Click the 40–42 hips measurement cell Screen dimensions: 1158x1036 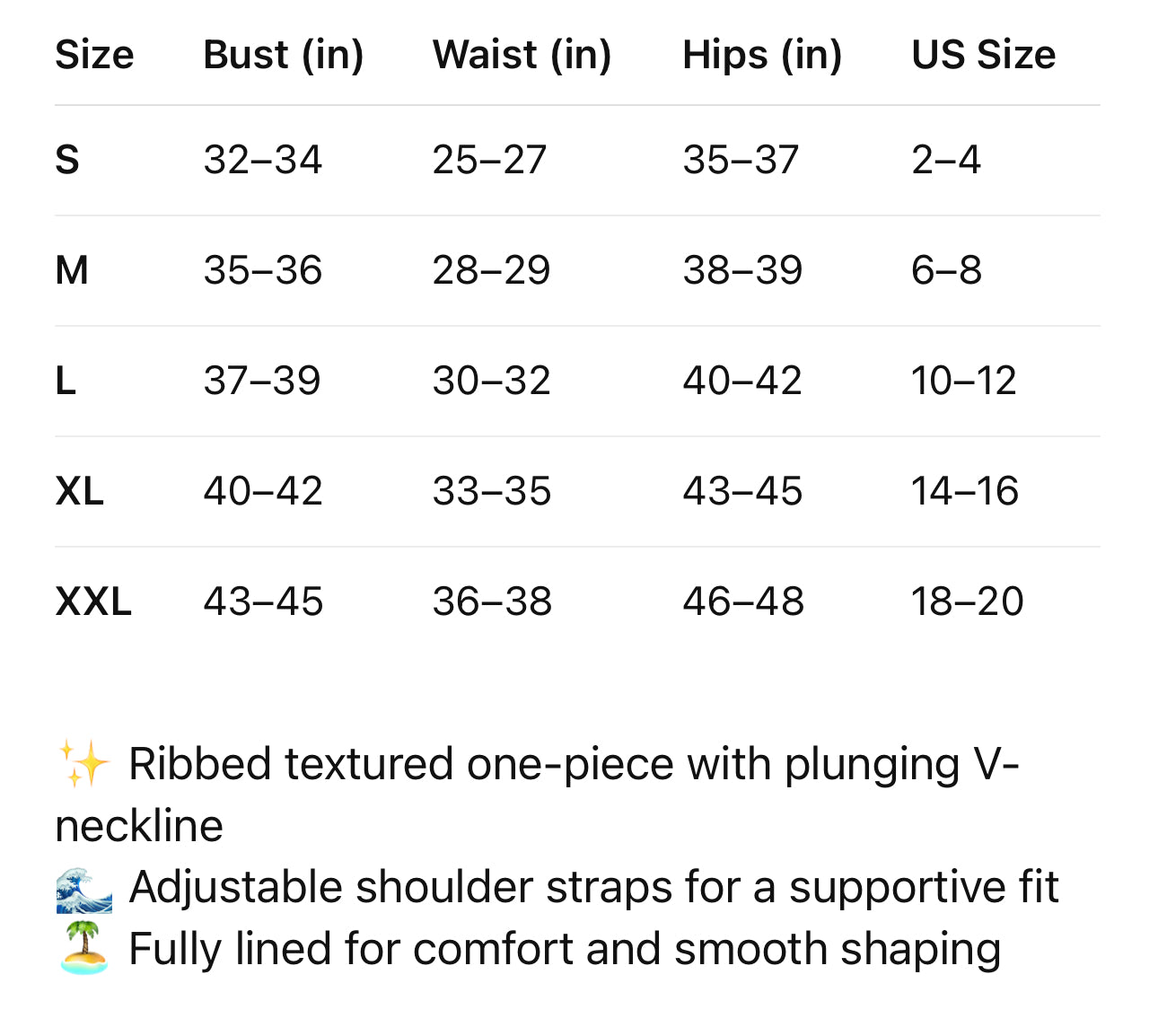pos(741,381)
